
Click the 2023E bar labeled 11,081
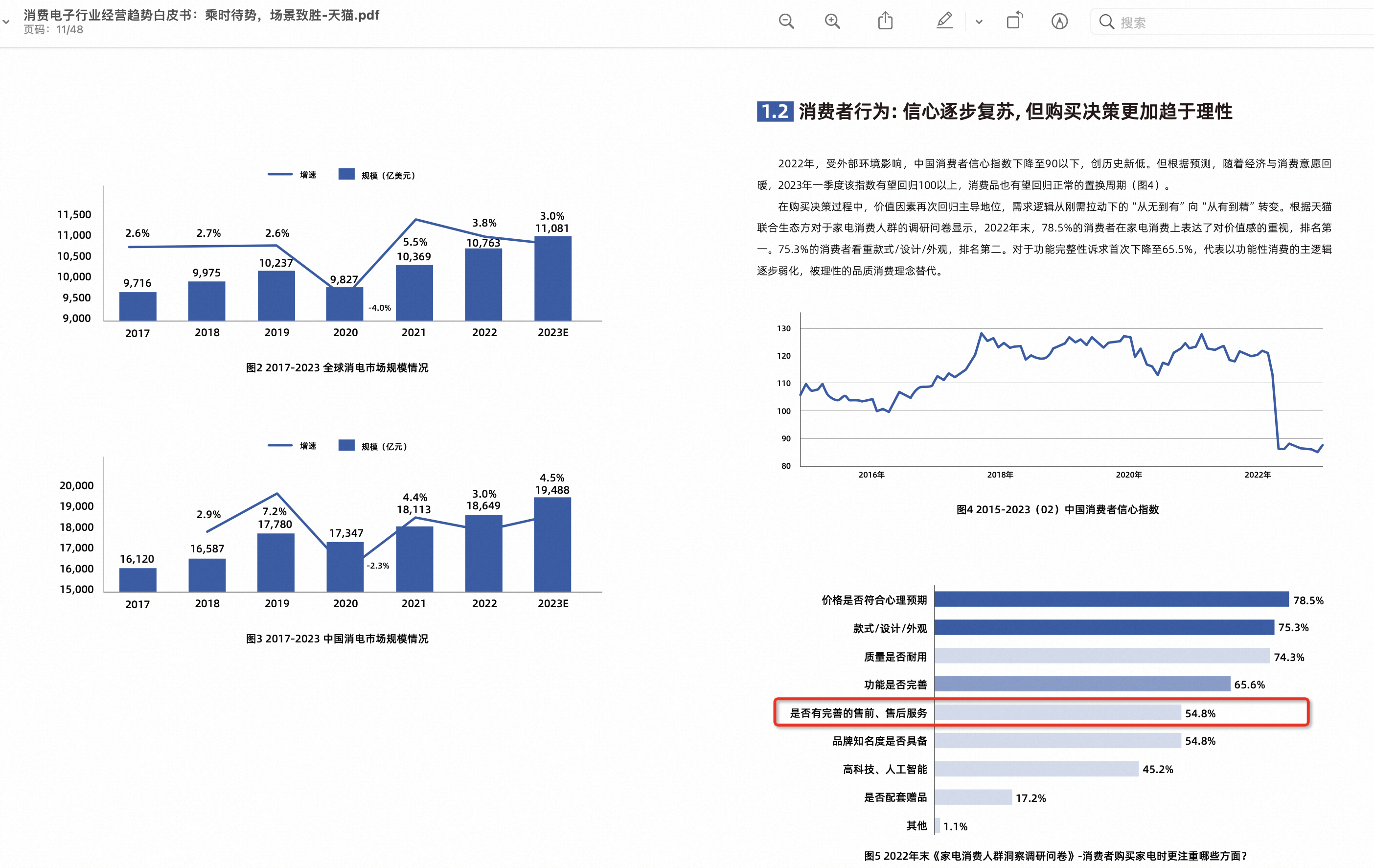pyautogui.click(x=552, y=278)
